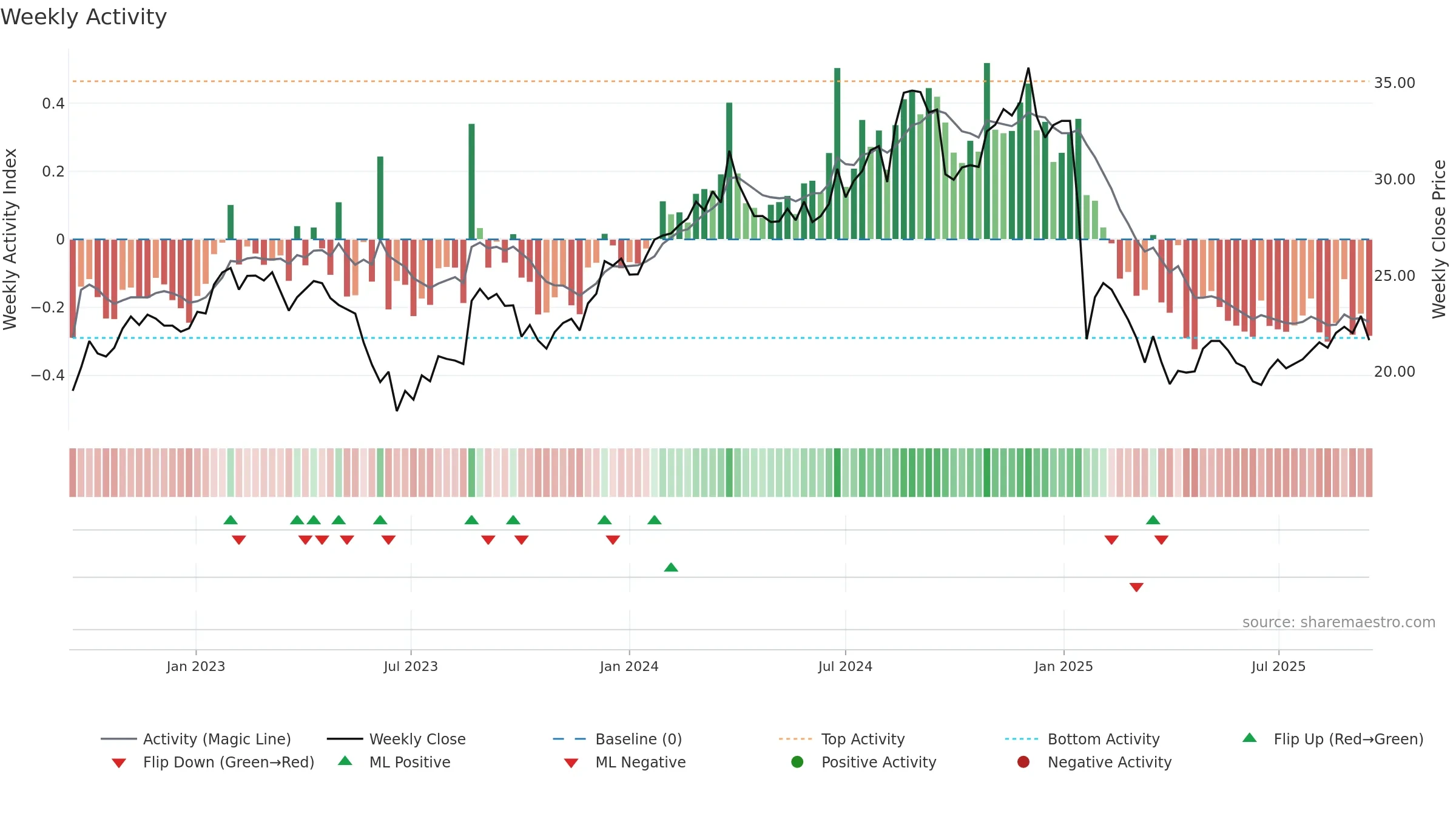Click the Weekly Activity Index axis title
This screenshot has height=819, width=1456.
(x=10, y=239)
